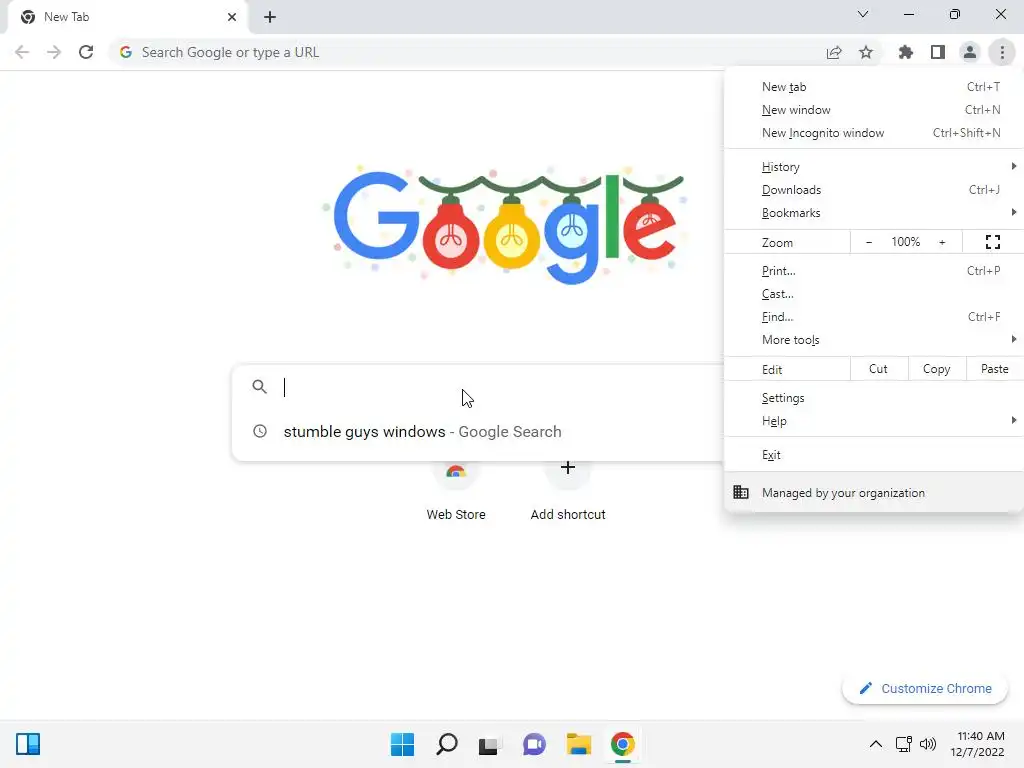Click the Customize Chrome button
Image resolution: width=1024 pixels, height=768 pixels.
click(925, 688)
